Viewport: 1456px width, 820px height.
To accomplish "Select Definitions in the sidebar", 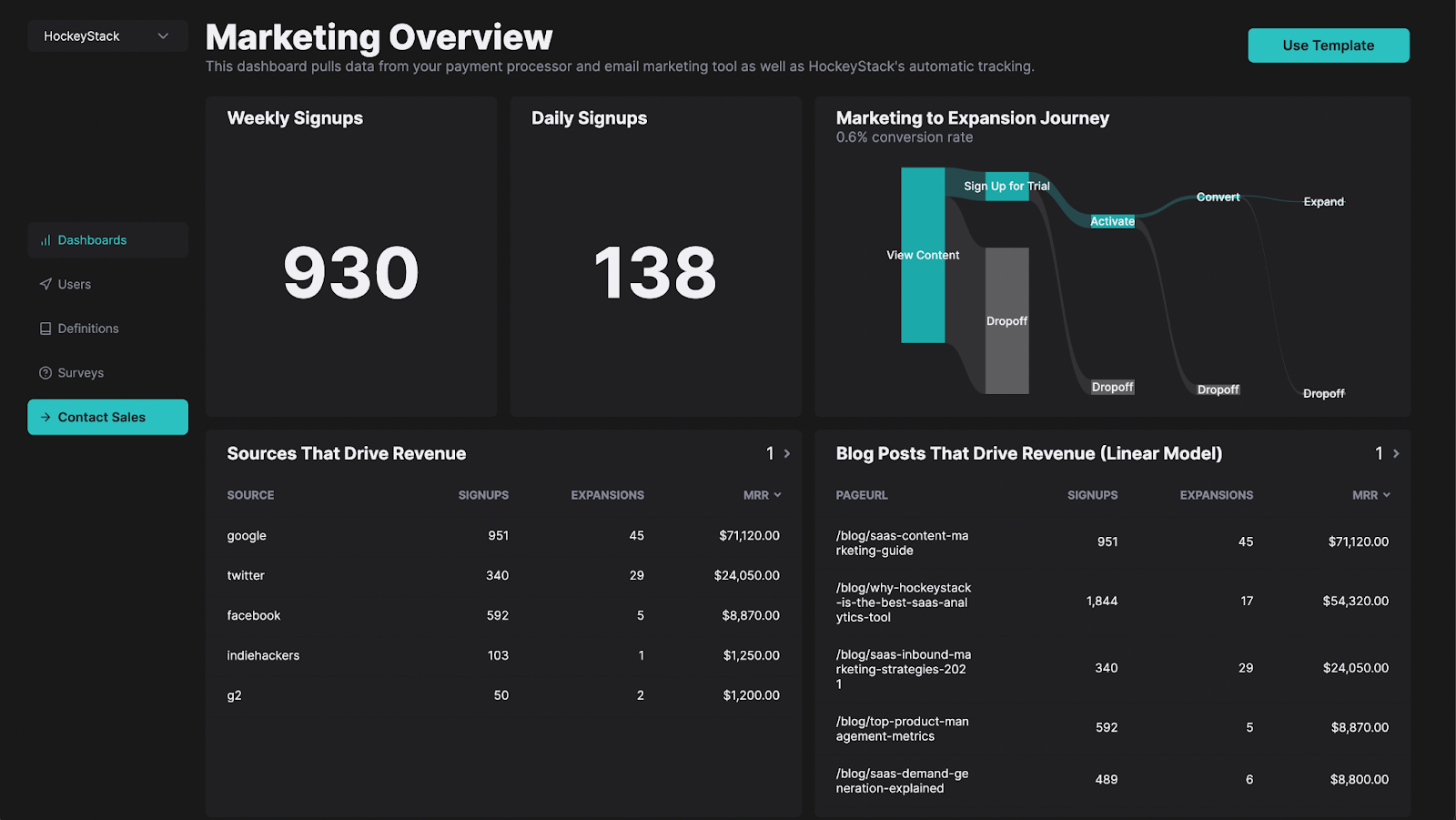I will pos(88,329).
